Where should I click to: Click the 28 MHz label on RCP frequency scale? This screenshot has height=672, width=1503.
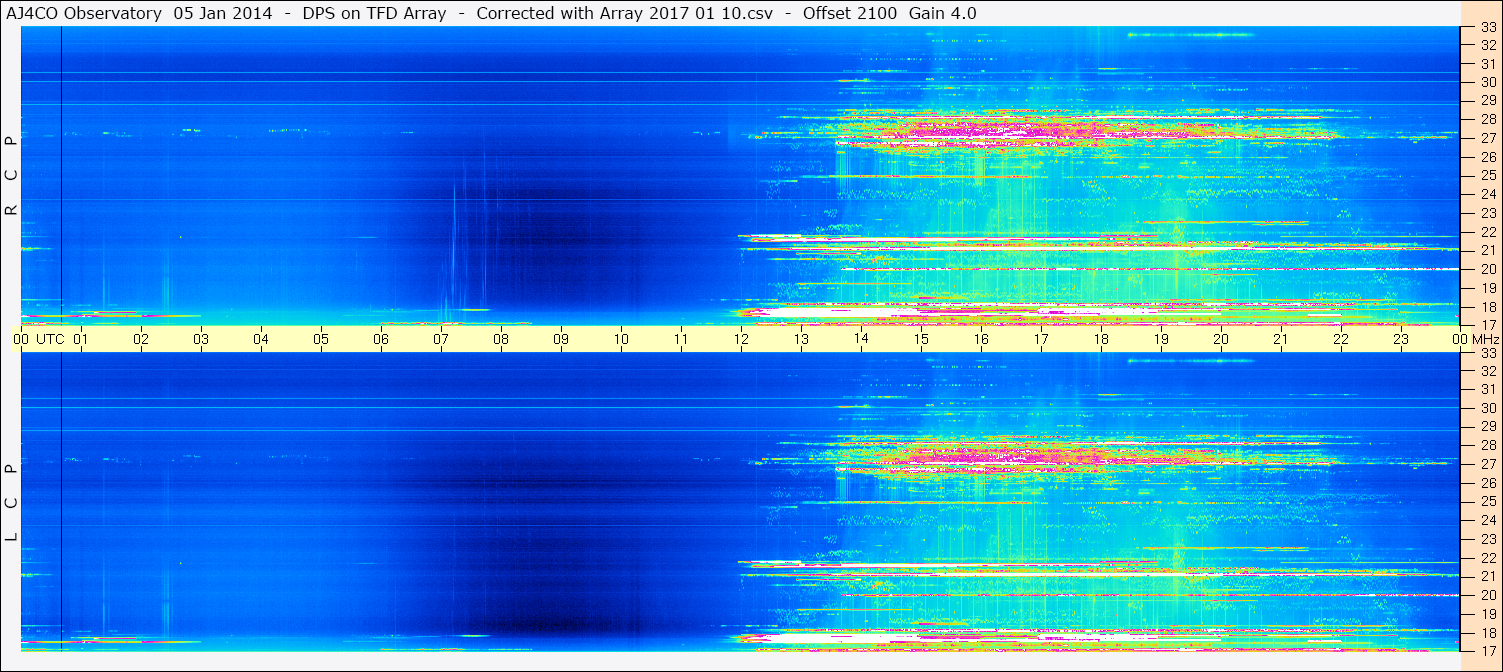point(1487,120)
